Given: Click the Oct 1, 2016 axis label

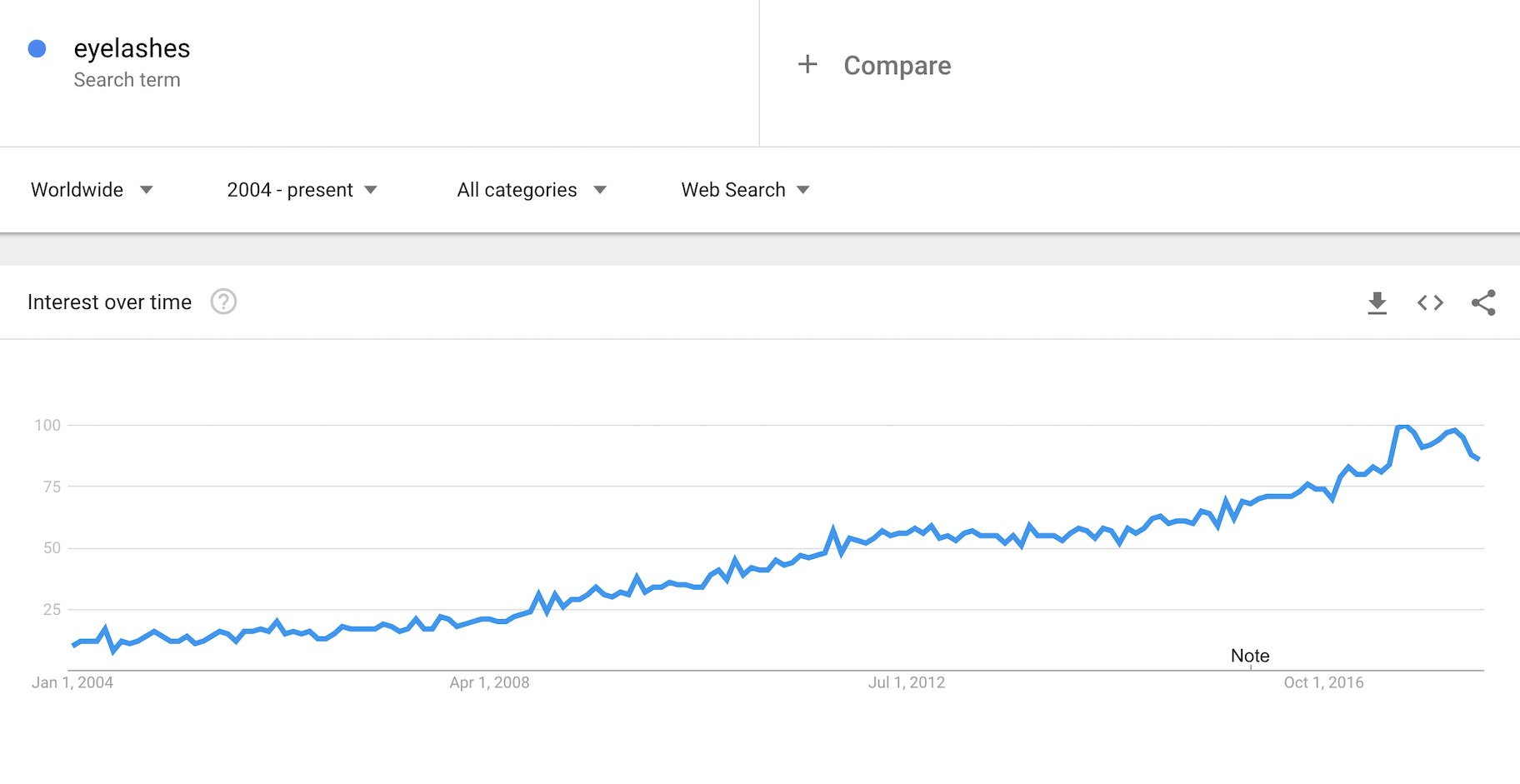Looking at the screenshot, I should [x=1323, y=683].
